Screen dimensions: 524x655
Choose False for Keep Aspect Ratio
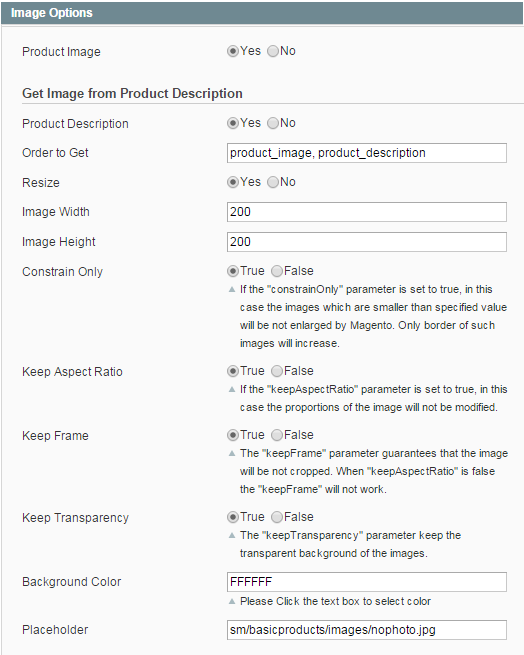(x=277, y=371)
